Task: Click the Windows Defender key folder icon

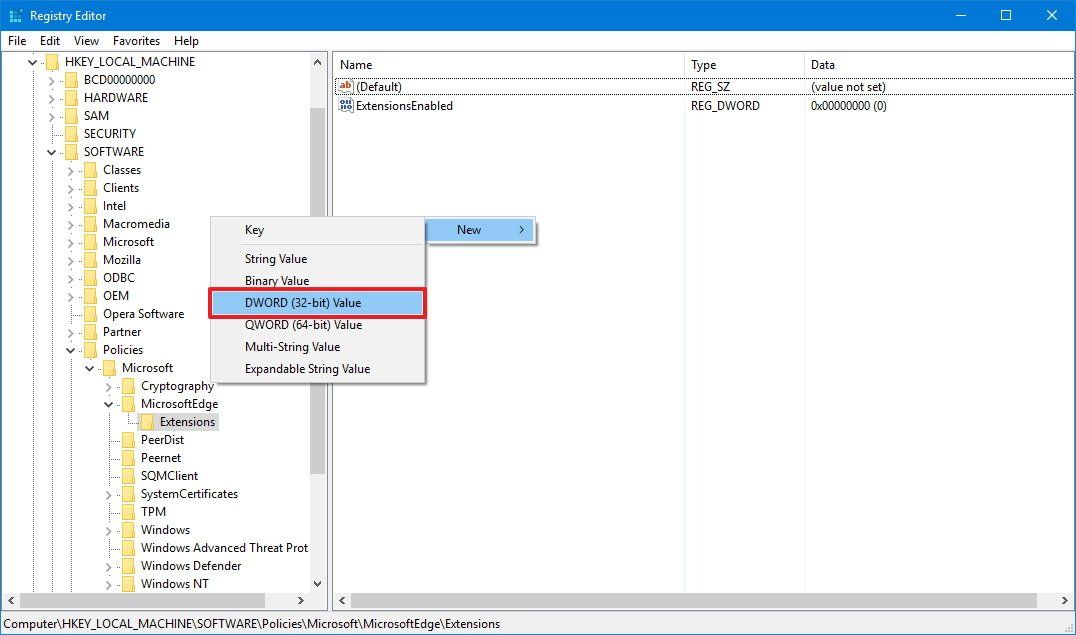Action: 129,565
